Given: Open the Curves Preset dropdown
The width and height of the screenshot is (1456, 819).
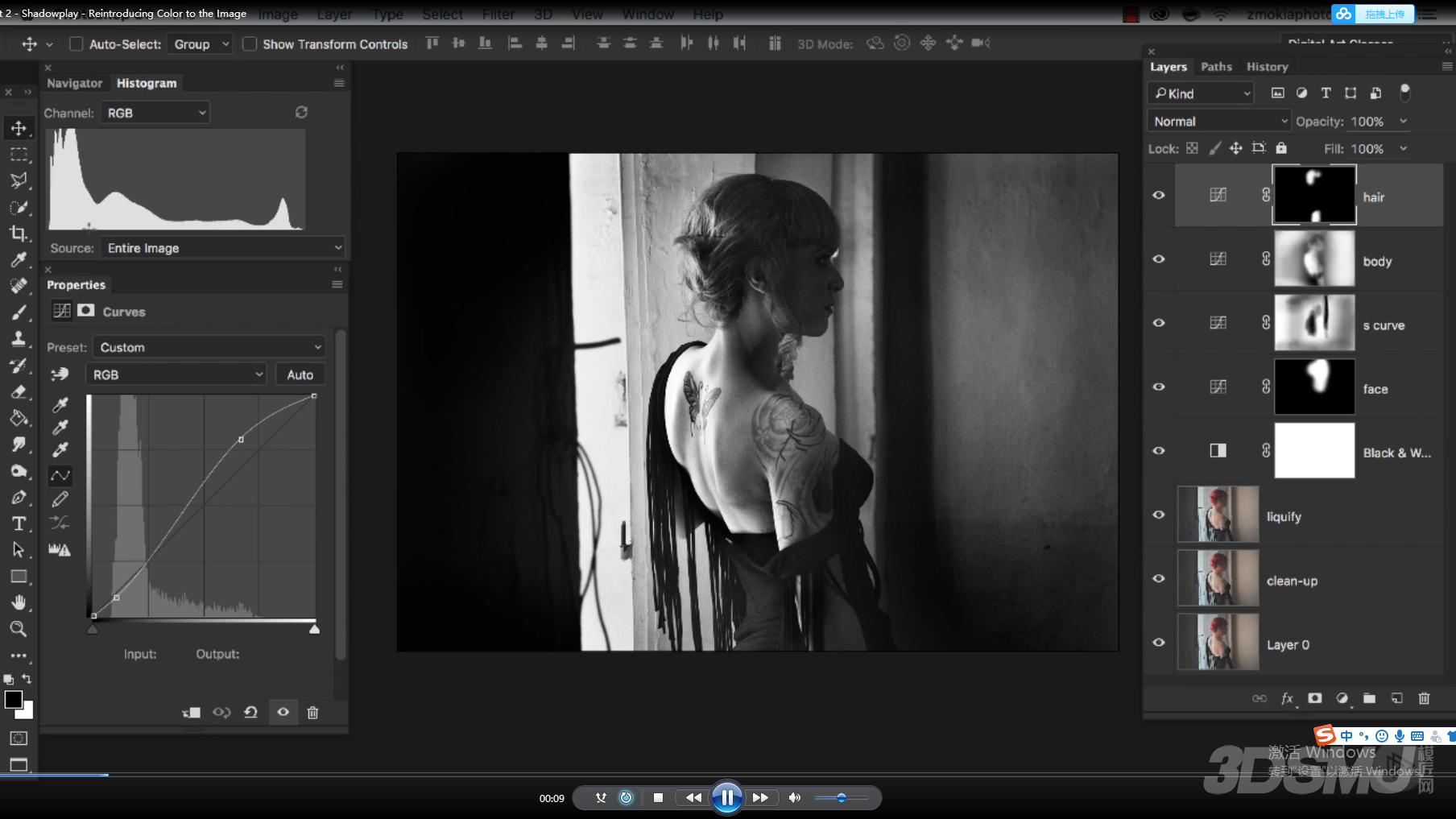Looking at the screenshot, I should [209, 347].
